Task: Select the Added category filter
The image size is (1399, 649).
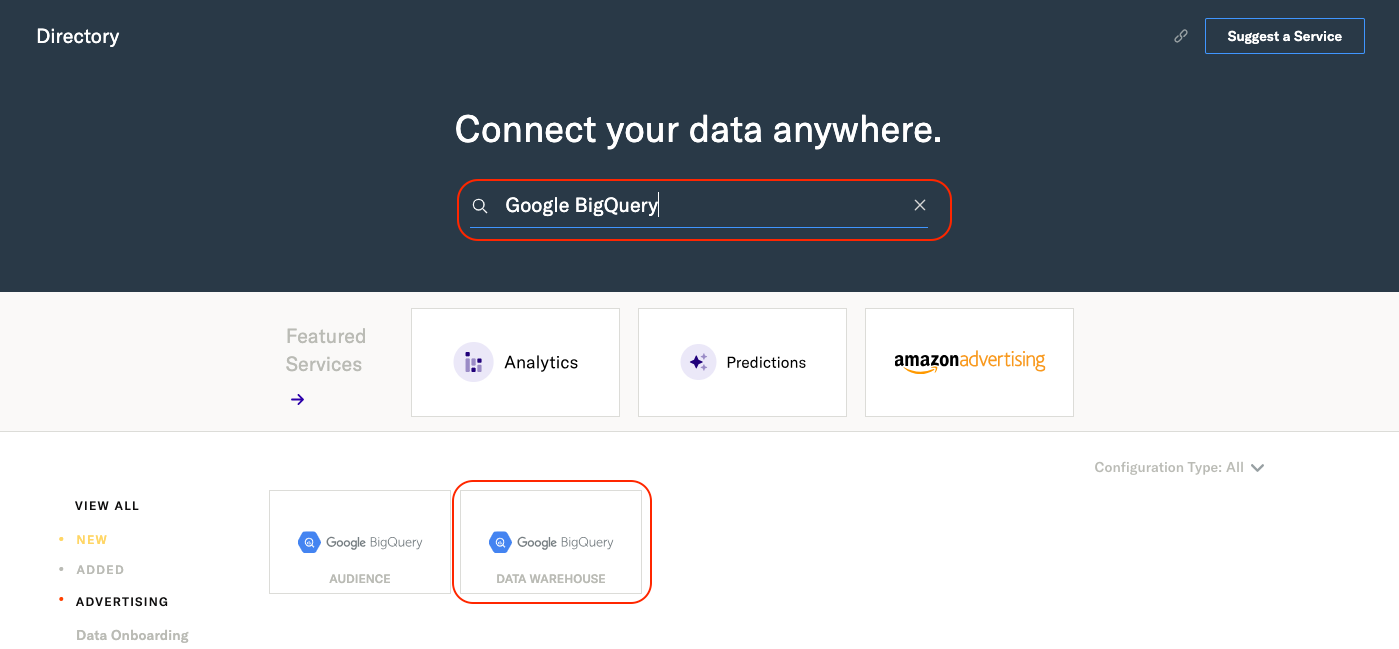Action: pos(100,570)
